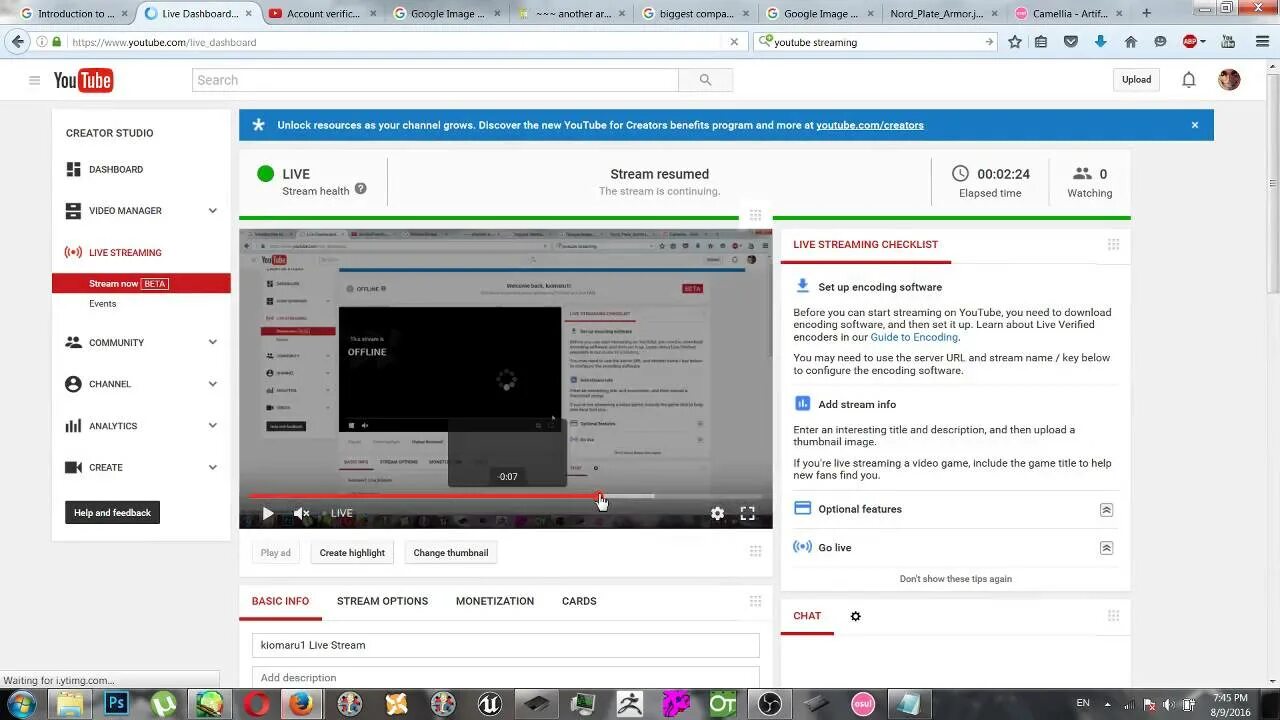
Task: Open Windows Start menu
Action: (x=20, y=704)
